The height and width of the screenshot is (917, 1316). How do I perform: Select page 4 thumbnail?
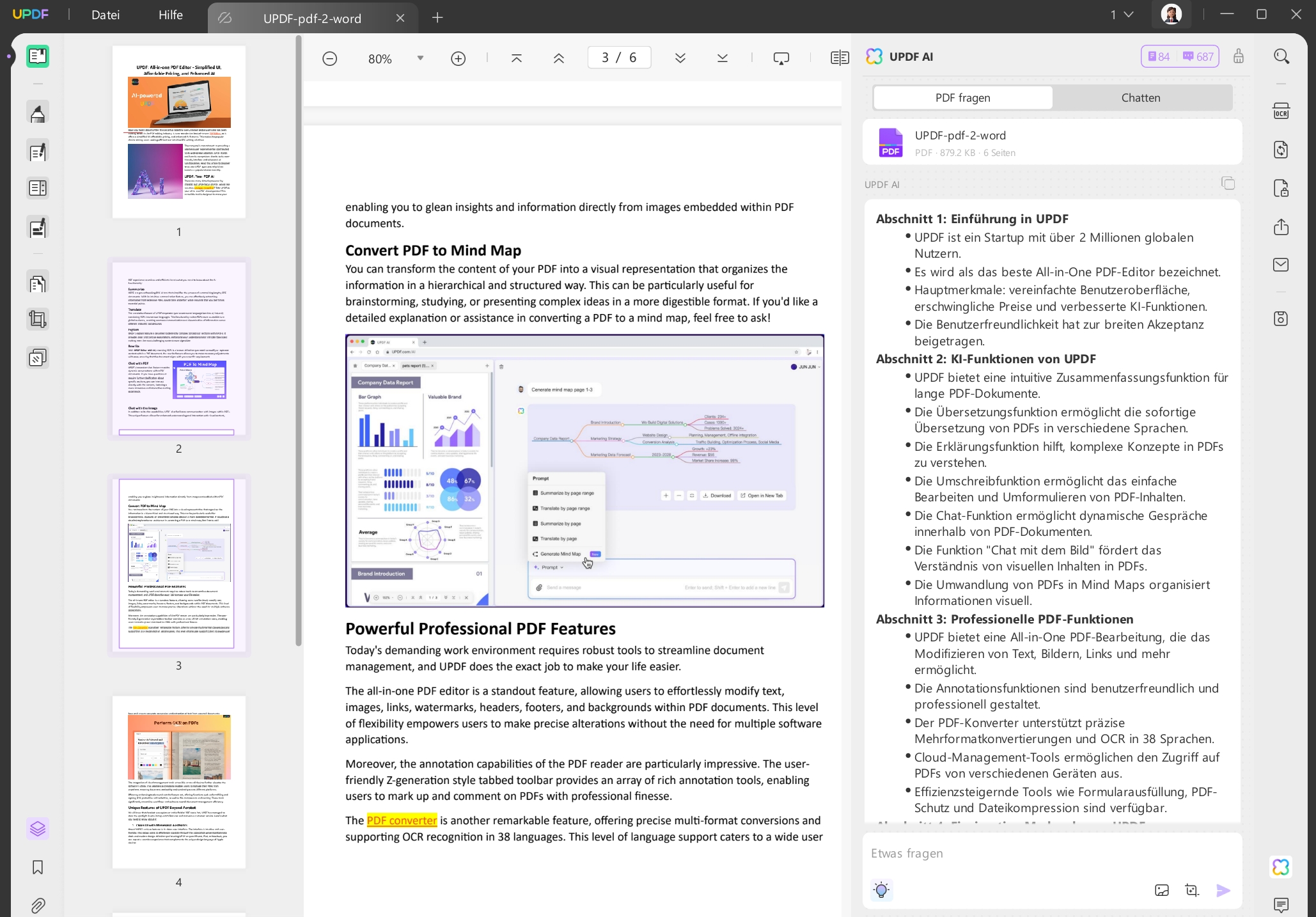tap(179, 782)
